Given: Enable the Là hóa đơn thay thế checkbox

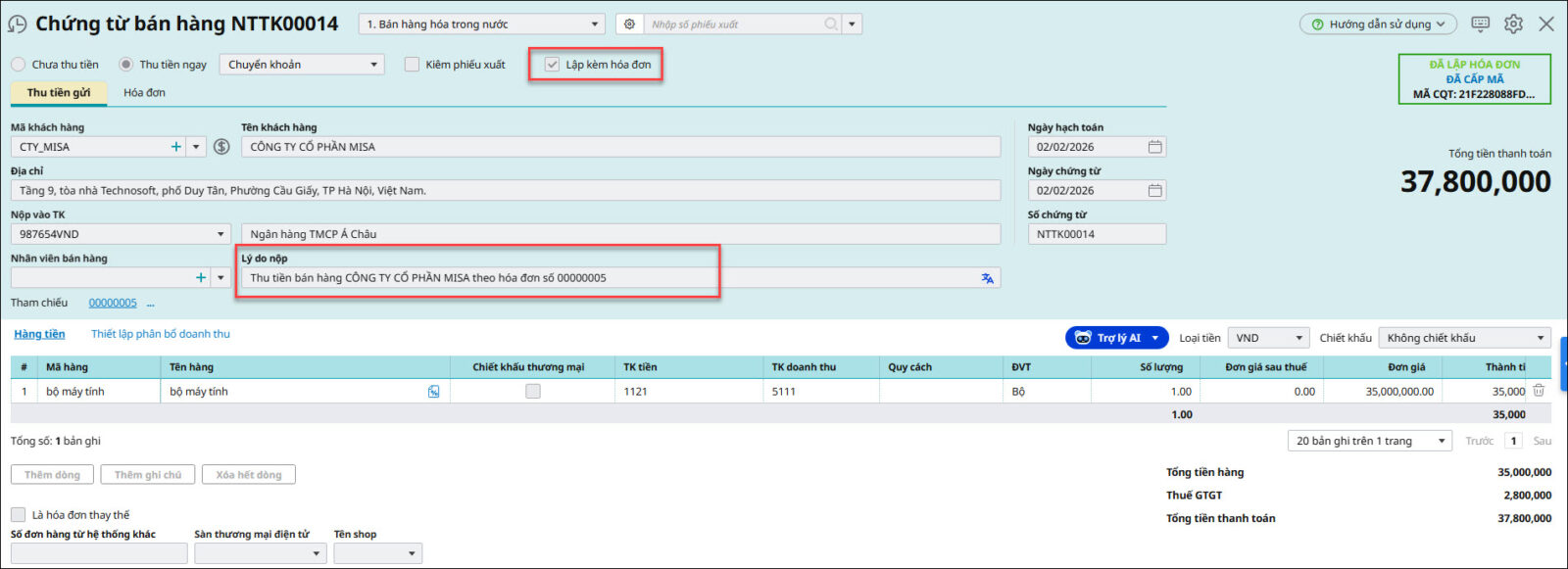Looking at the screenshot, I should (19, 515).
